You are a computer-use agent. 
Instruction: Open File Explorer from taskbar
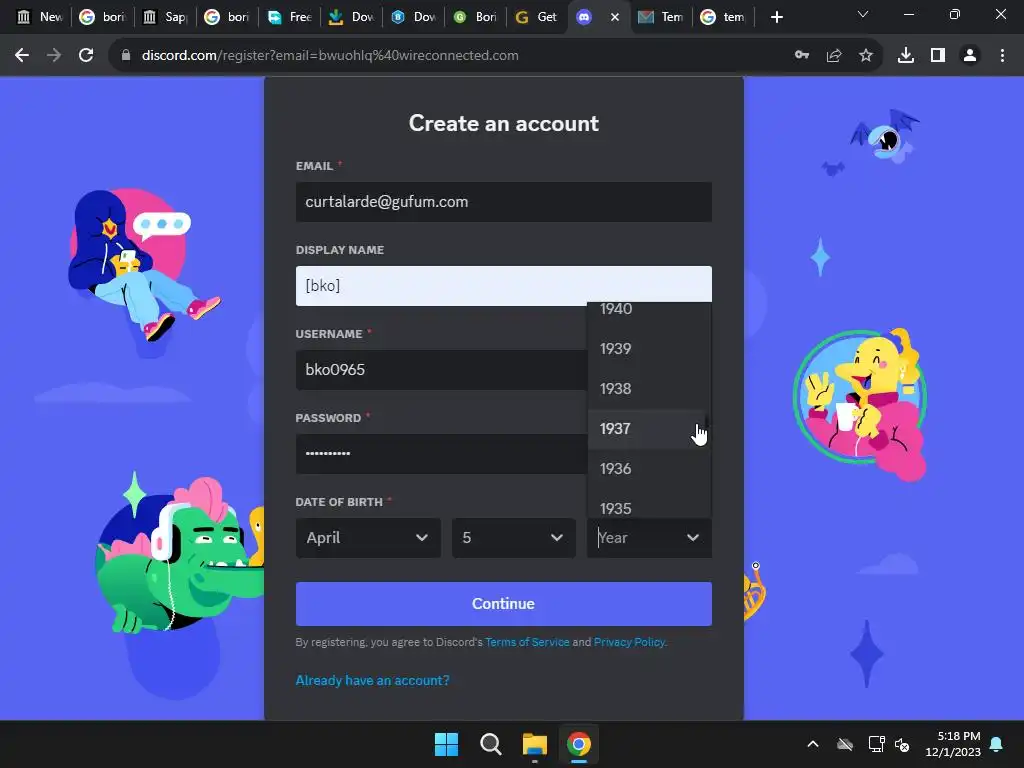click(535, 744)
